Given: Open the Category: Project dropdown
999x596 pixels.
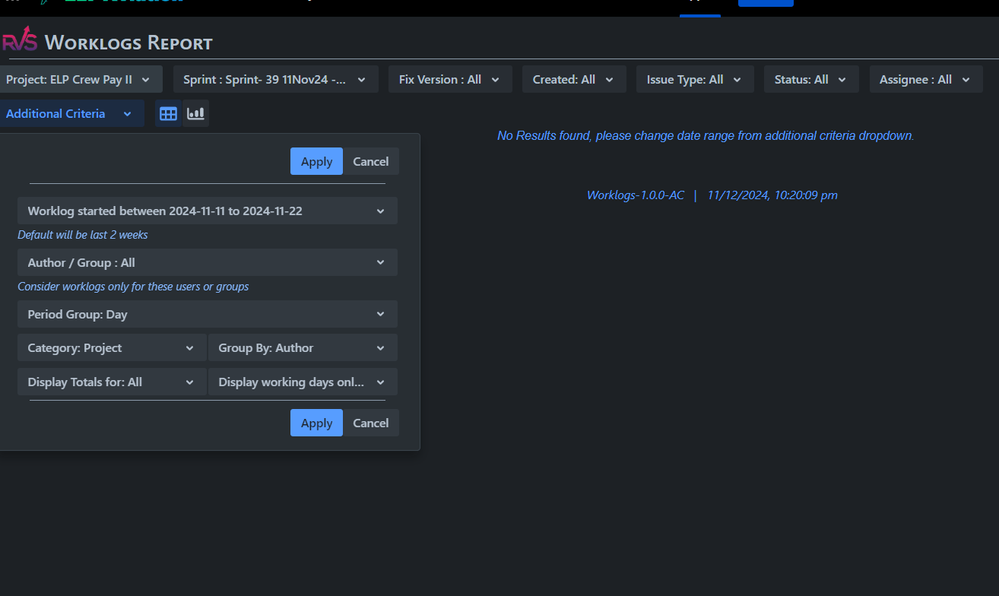Looking at the screenshot, I should pos(110,347).
